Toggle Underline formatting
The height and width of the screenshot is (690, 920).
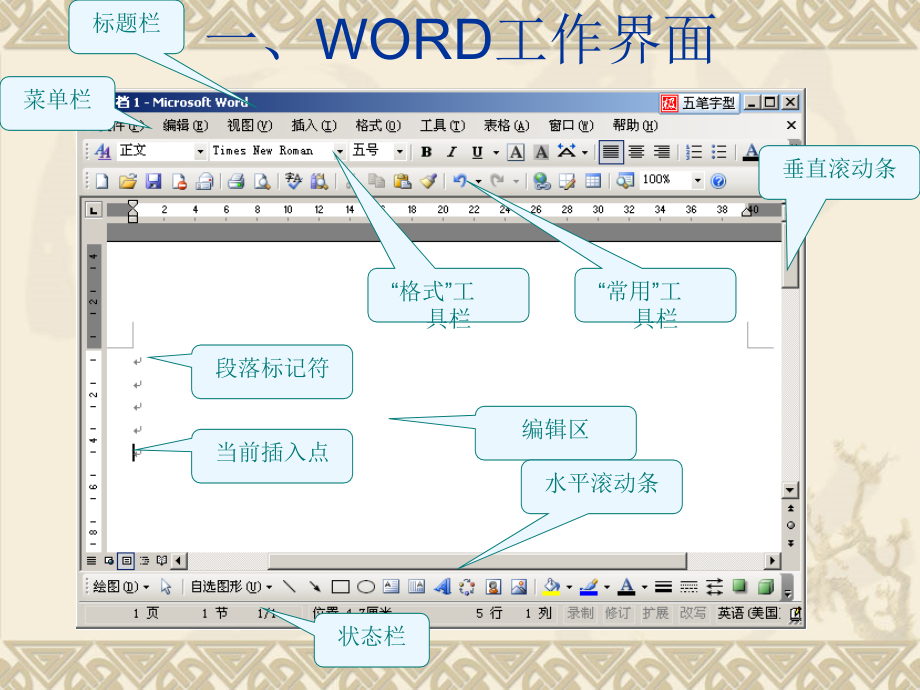[x=477, y=152]
